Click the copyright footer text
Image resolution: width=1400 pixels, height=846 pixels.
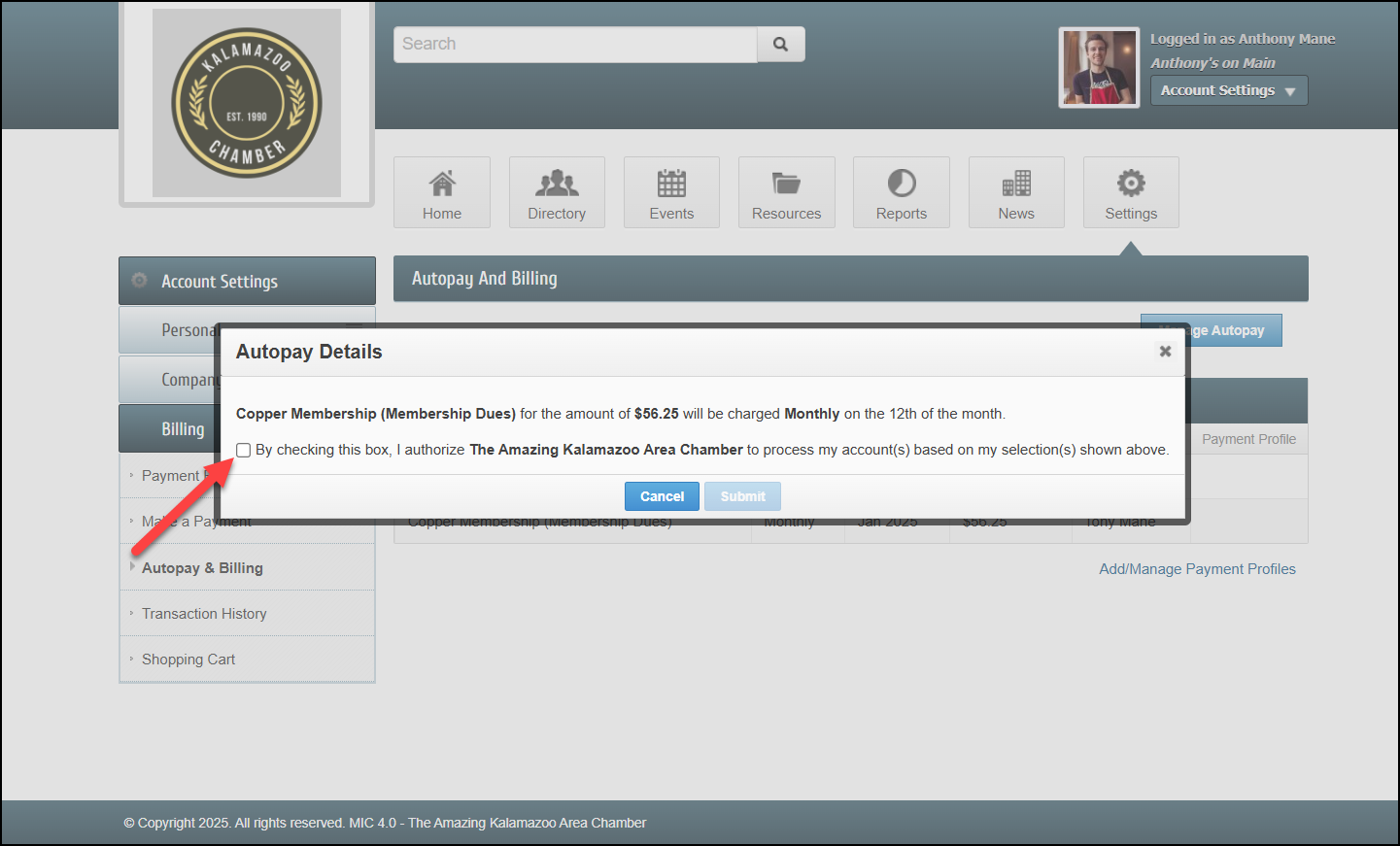(385, 823)
